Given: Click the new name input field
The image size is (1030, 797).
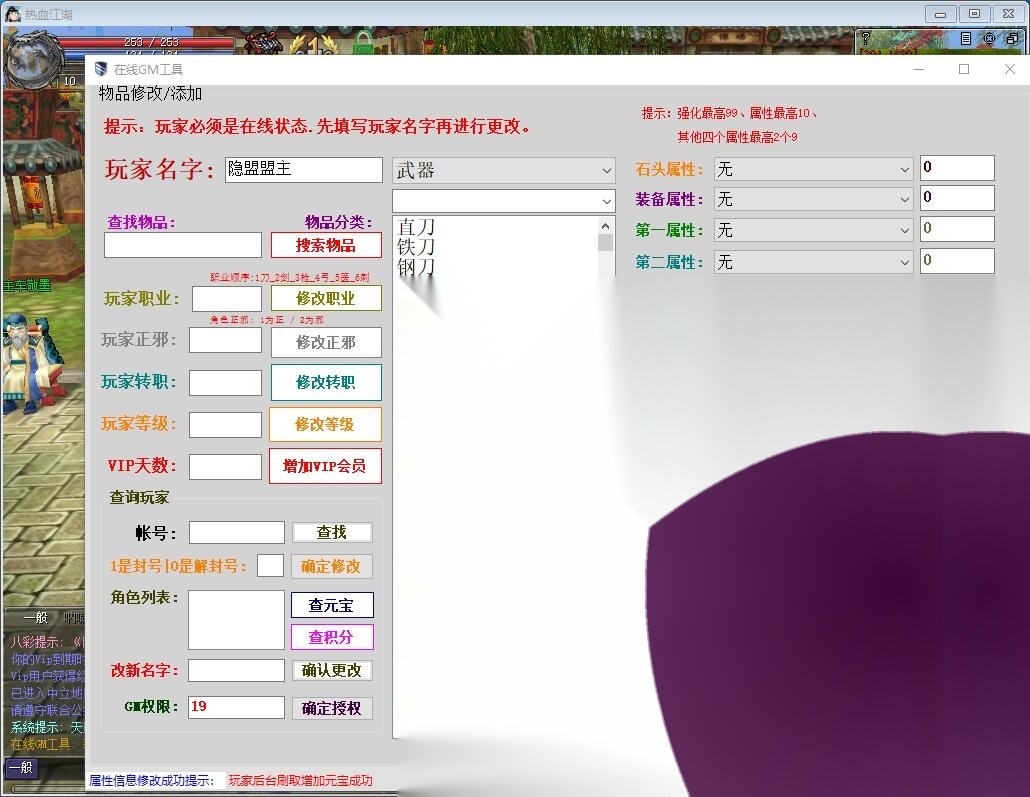Looking at the screenshot, I should 236,671.
